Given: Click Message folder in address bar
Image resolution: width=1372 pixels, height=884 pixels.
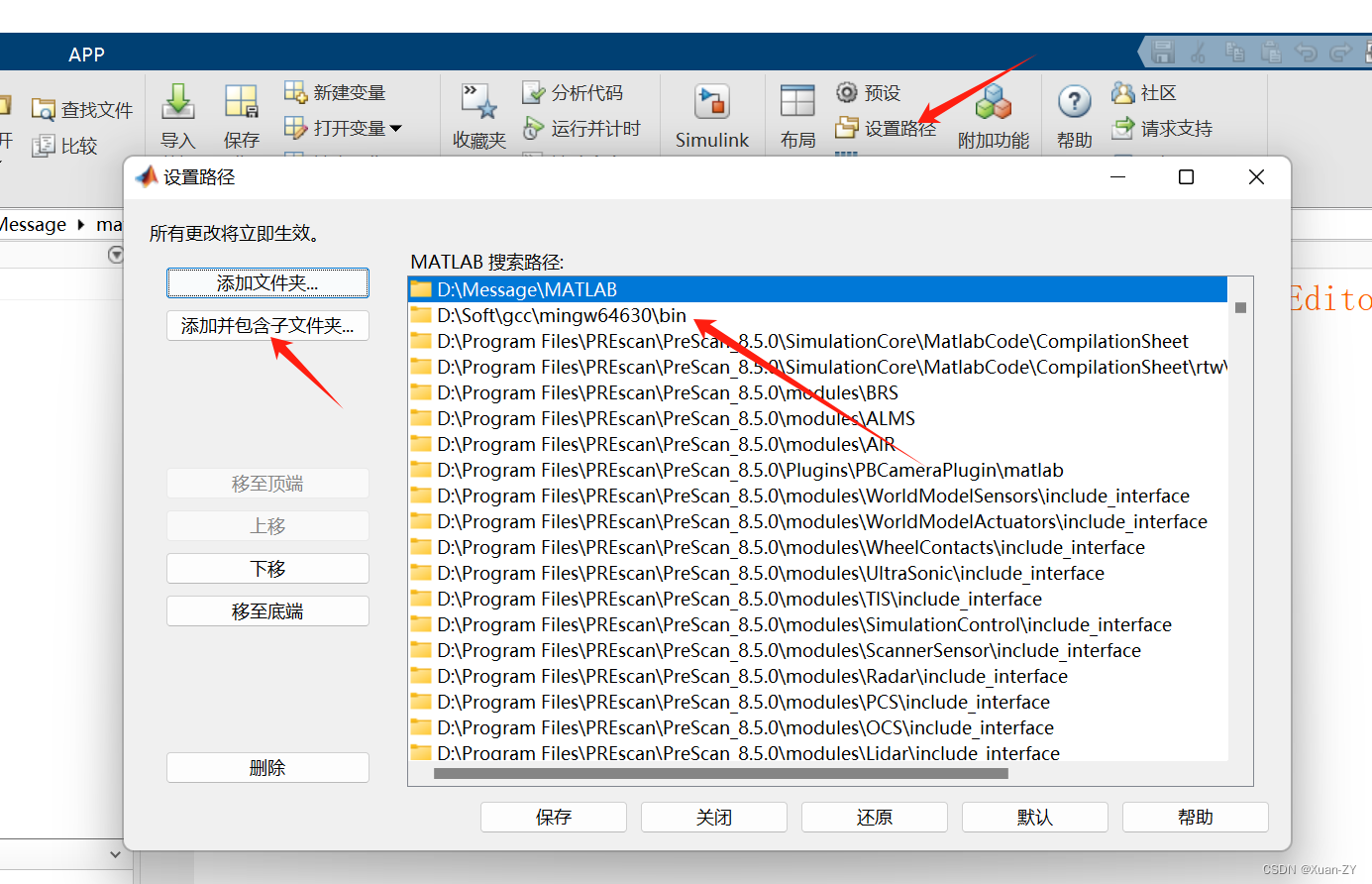Looking at the screenshot, I should tap(33, 225).
